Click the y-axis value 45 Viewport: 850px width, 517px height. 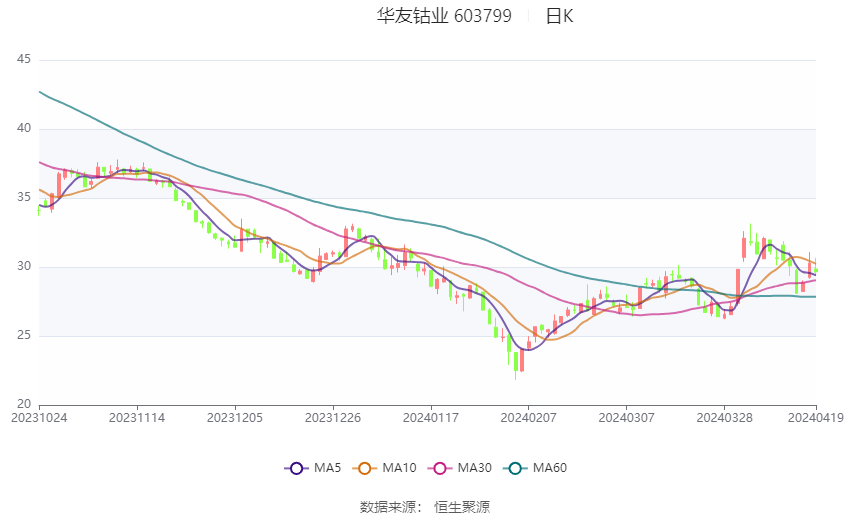[24, 59]
